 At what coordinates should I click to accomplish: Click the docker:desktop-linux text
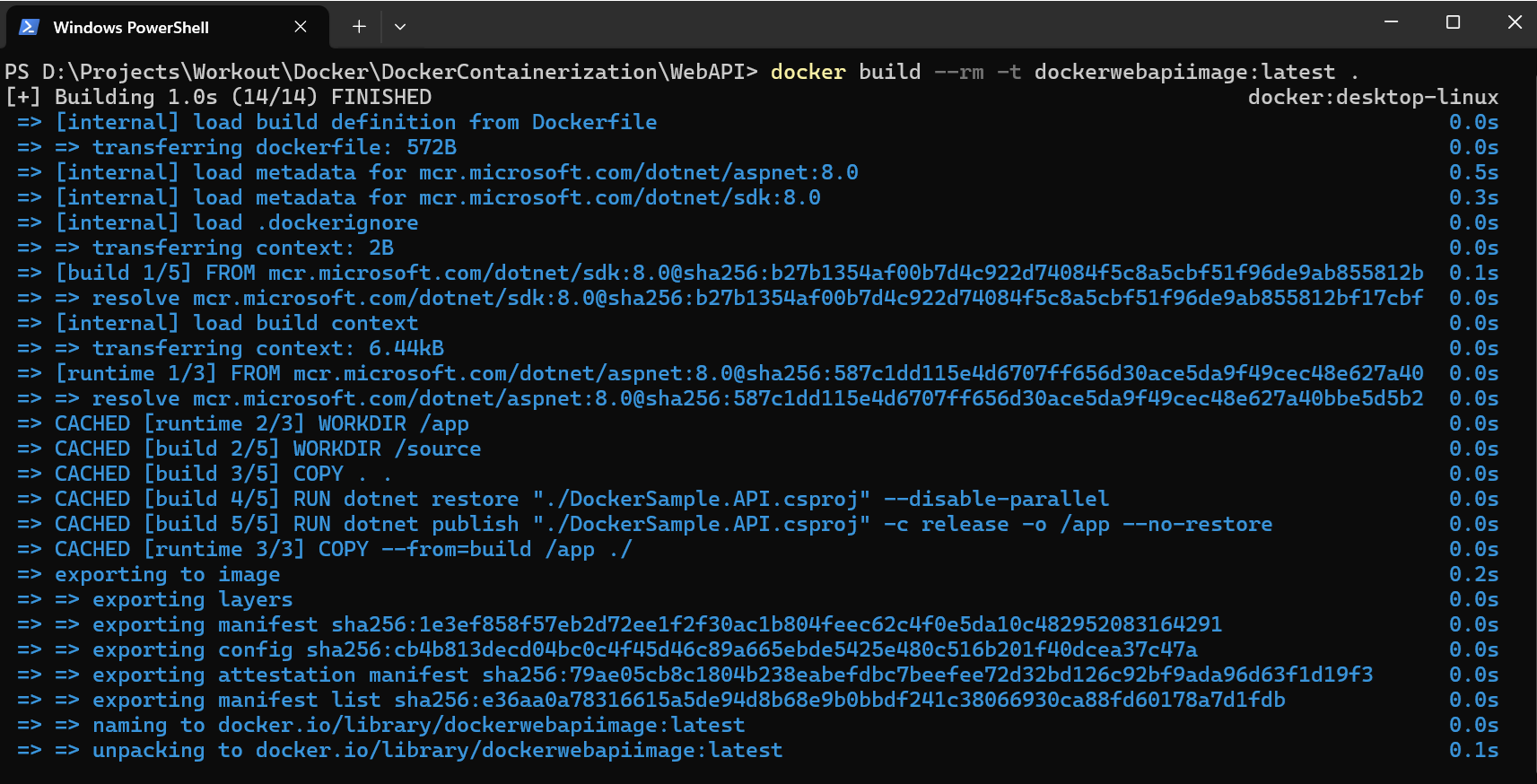(1373, 97)
